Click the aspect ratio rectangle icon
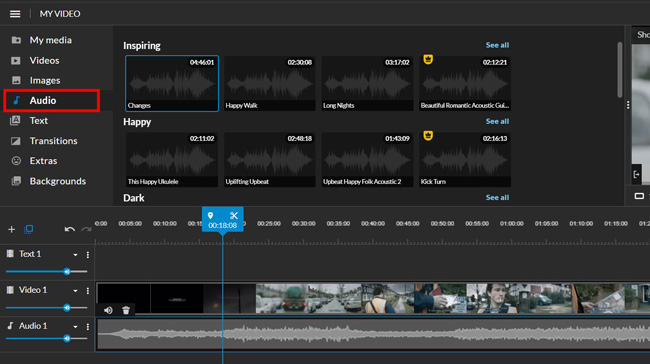The image size is (650, 364). tap(639, 196)
